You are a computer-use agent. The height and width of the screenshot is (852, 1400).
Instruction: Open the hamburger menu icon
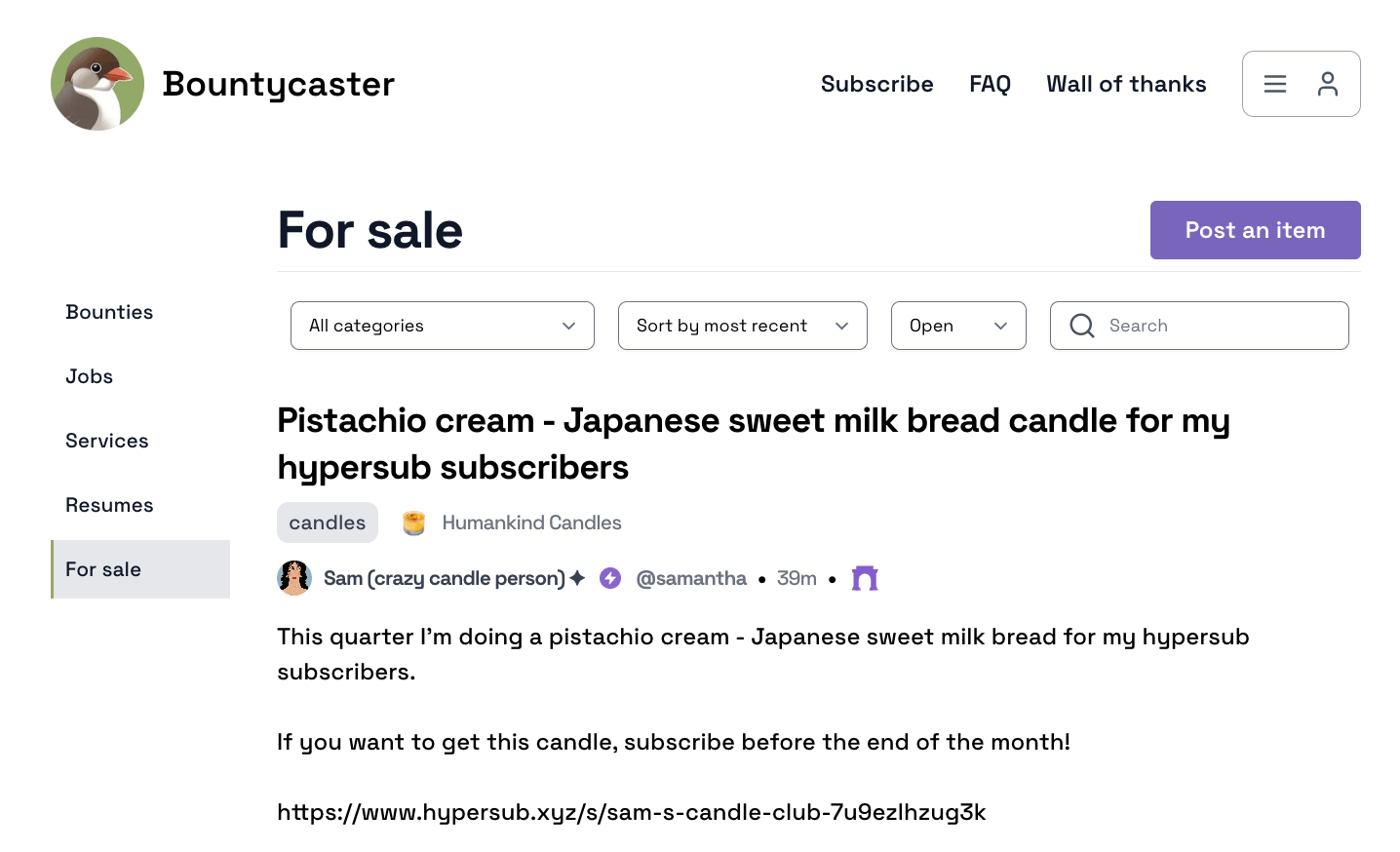(1275, 84)
